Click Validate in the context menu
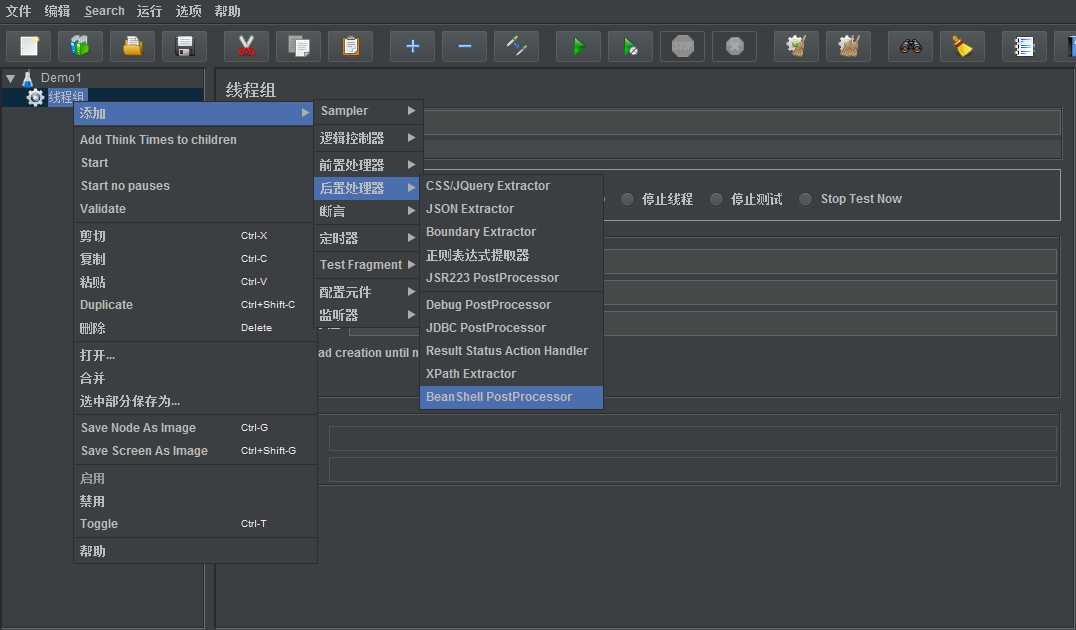Viewport: 1076px width, 630px height. pyautogui.click(x=195, y=209)
